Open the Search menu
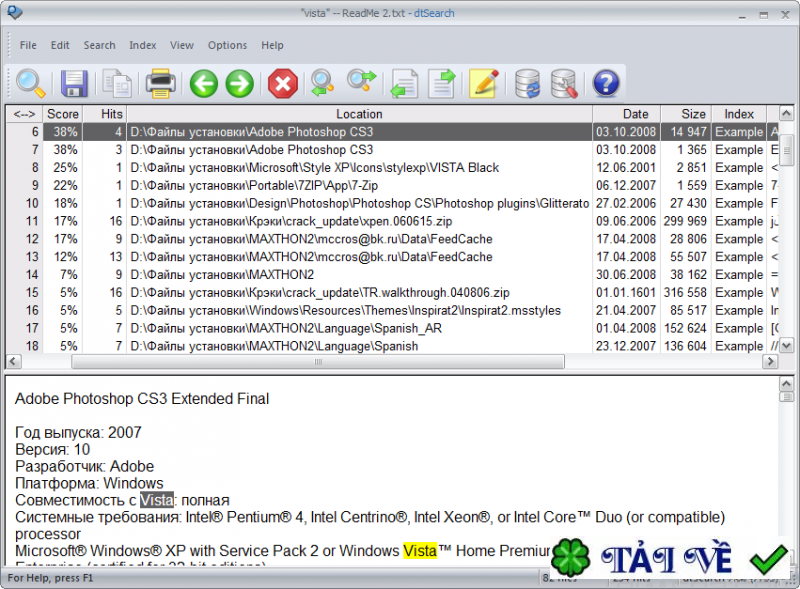This screenshot has height=589, width=800. tap(99, 45)
